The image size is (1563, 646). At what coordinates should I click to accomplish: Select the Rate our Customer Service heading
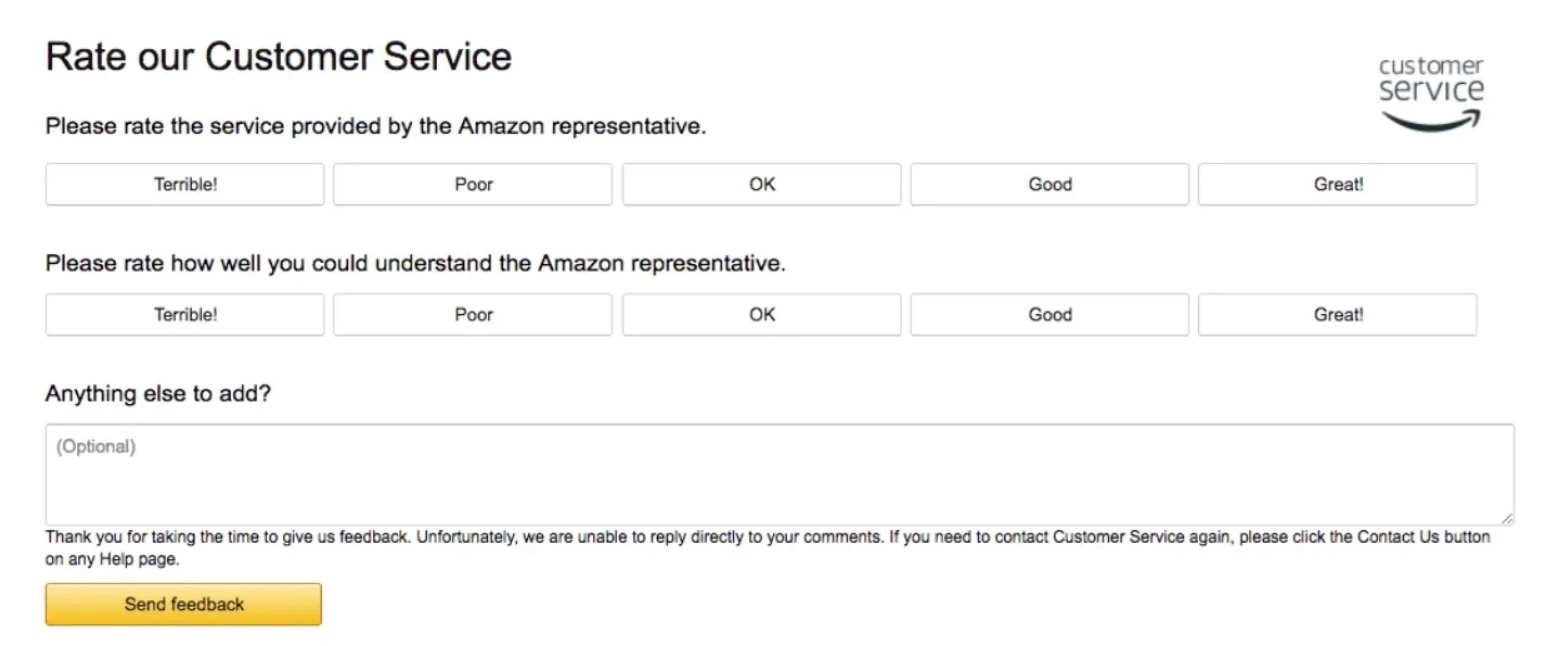(x=277, y=56)
